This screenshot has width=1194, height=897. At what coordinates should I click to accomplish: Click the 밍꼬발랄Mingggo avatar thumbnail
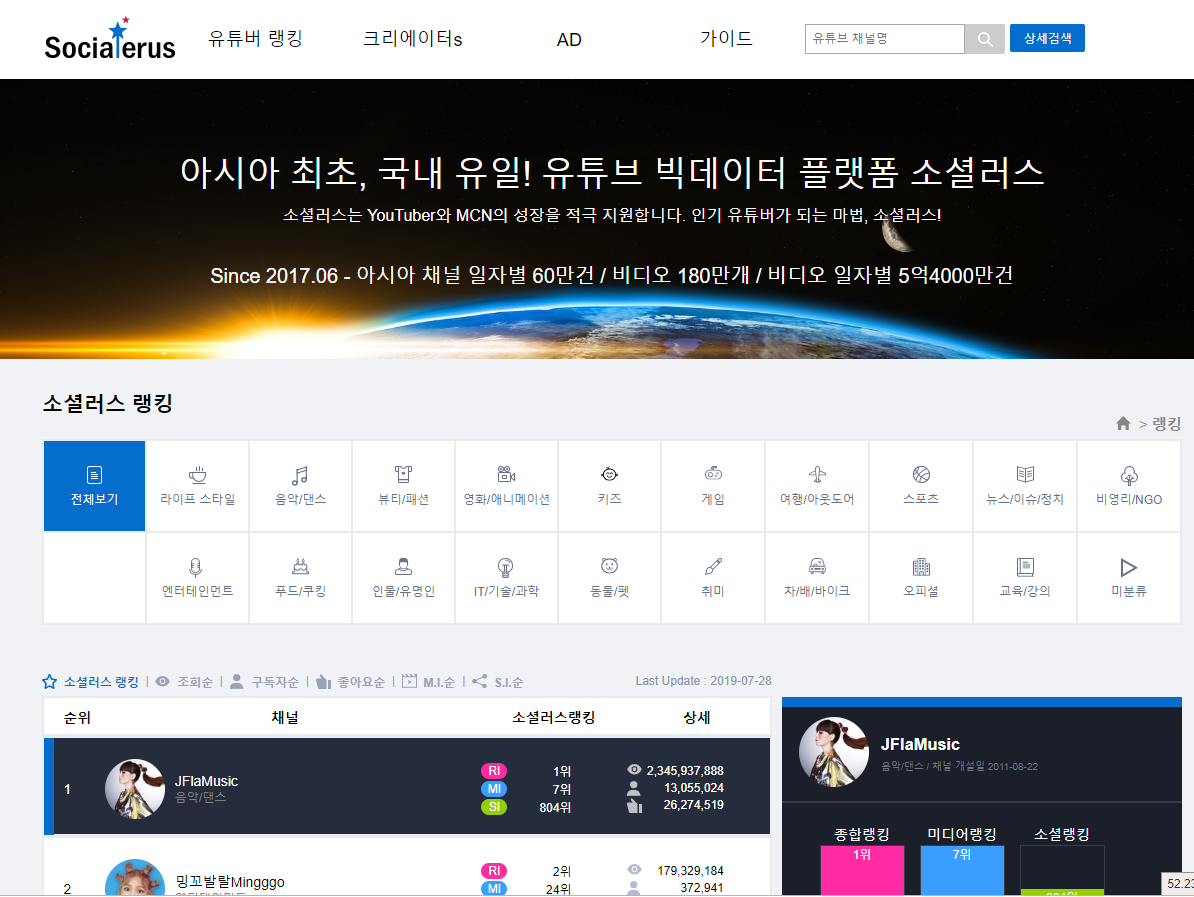tap(135, 878)
